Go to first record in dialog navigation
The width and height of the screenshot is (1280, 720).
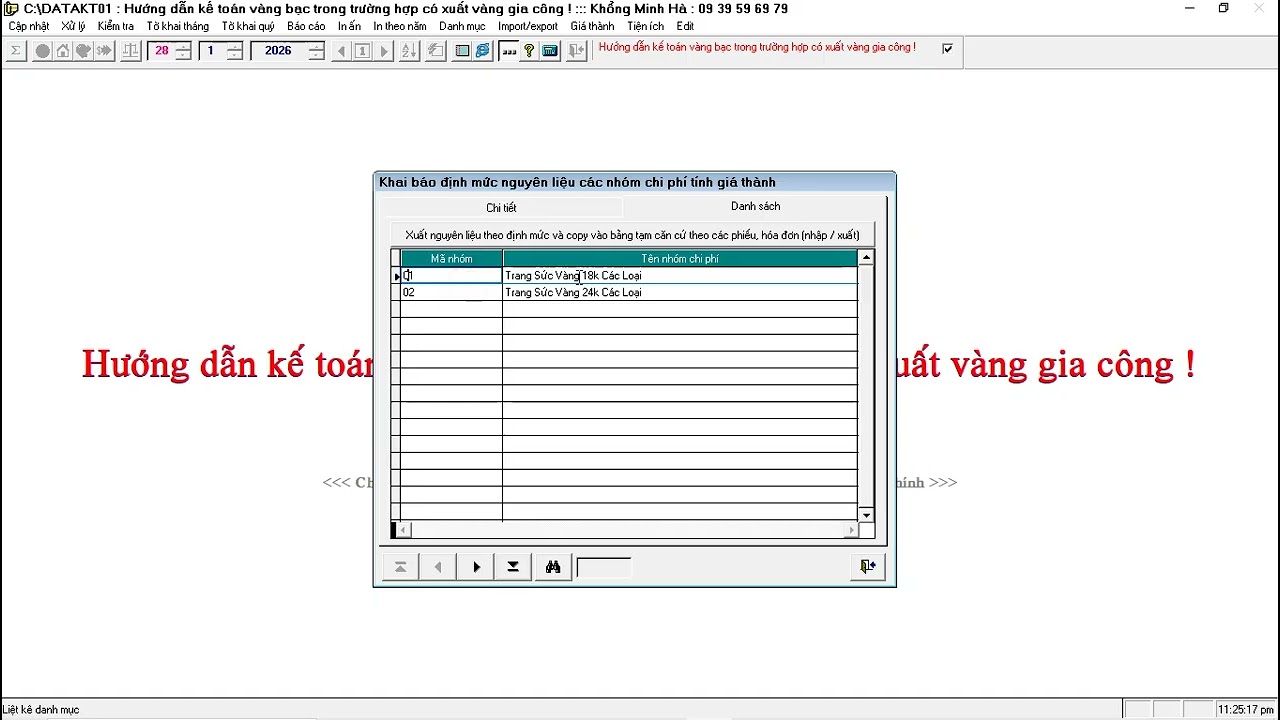(x=400, y=567)
